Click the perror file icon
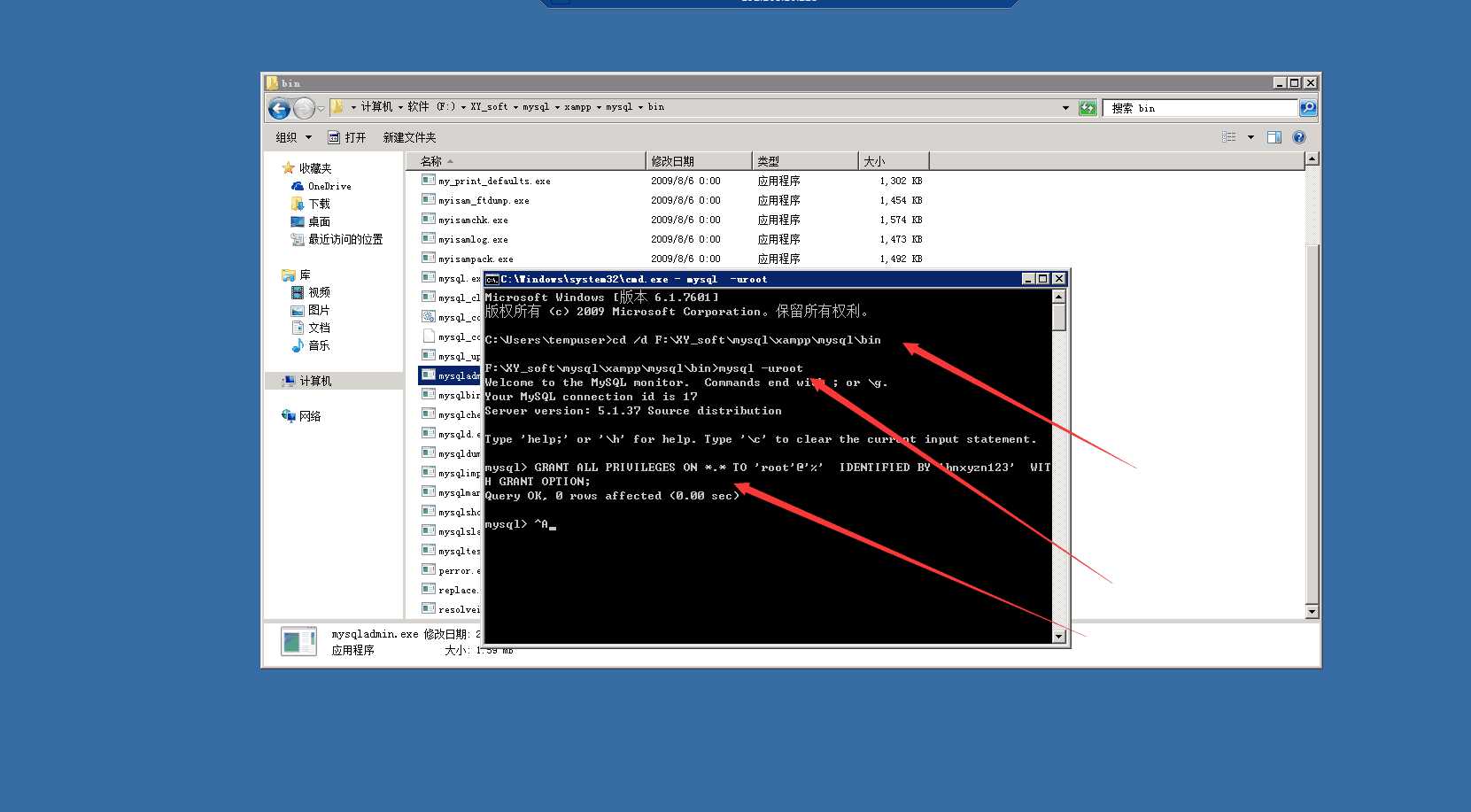The width and height of the screenshot is (1471, 812). [x=429, y=569]
